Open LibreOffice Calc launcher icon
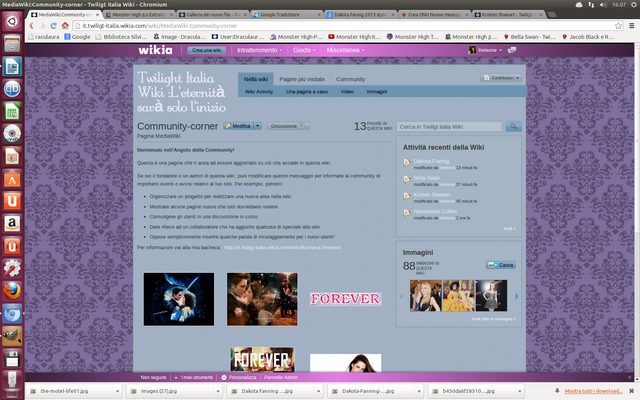The height and width of the screenshot is (400, 640). coord(12,111)
